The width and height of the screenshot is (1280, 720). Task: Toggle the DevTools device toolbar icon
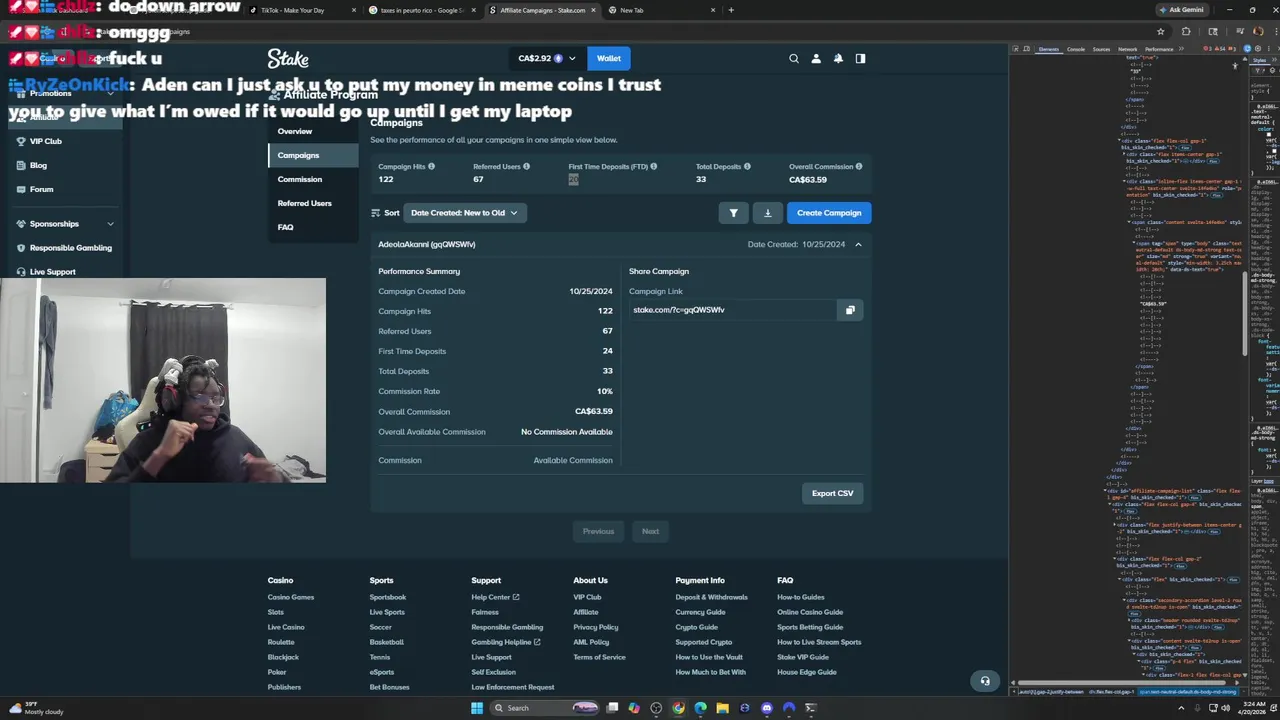pos(1027,49)
